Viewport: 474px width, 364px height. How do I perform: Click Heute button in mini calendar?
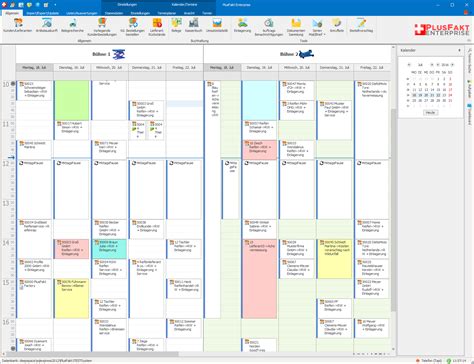click(x=430, y=113)
